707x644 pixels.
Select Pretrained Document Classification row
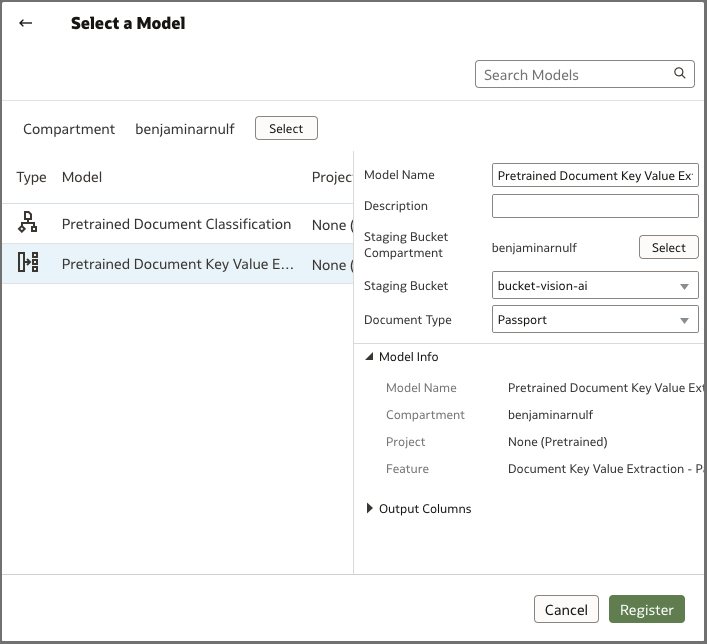176,224
